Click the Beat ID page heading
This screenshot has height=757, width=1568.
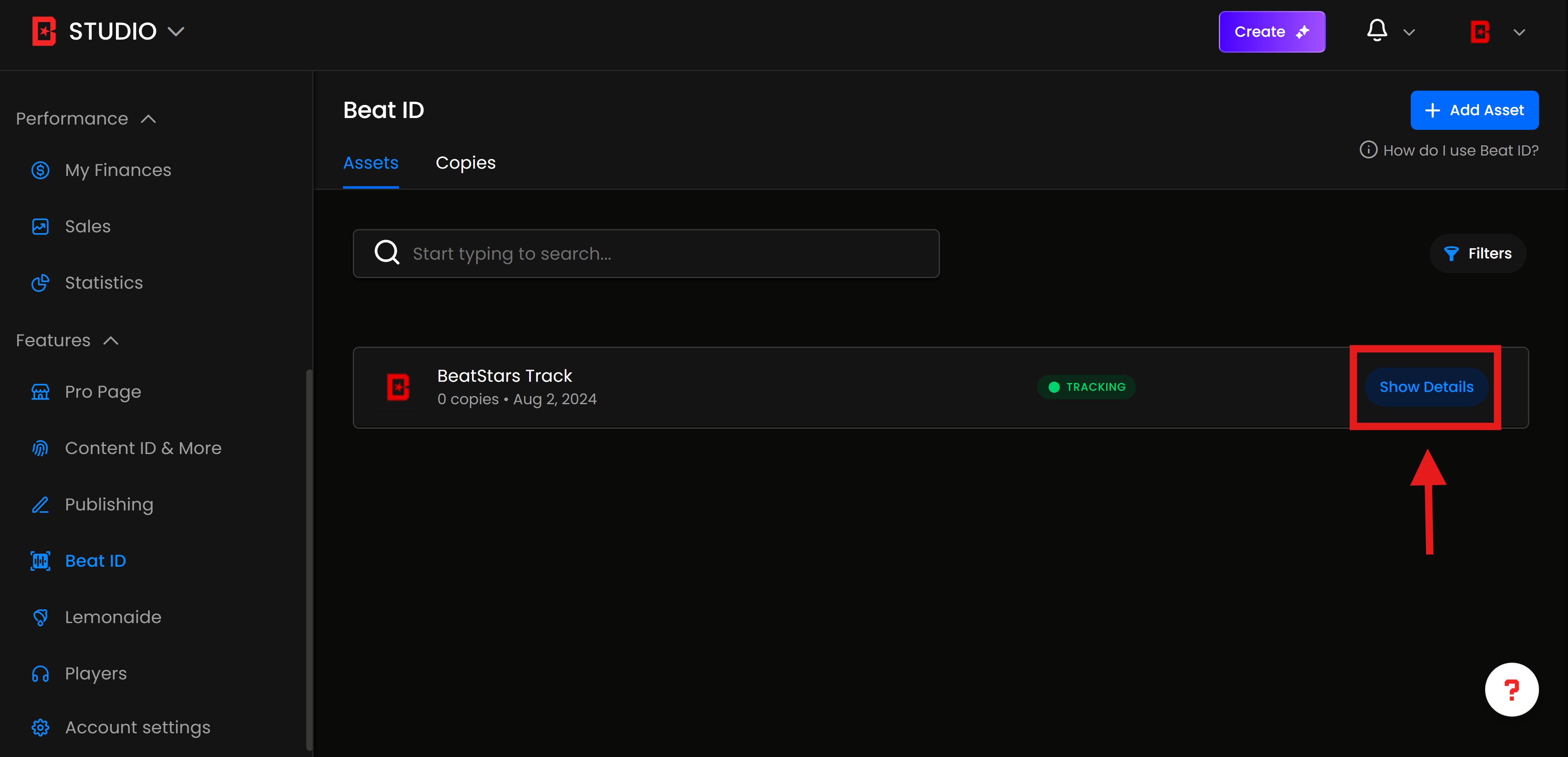383,110
